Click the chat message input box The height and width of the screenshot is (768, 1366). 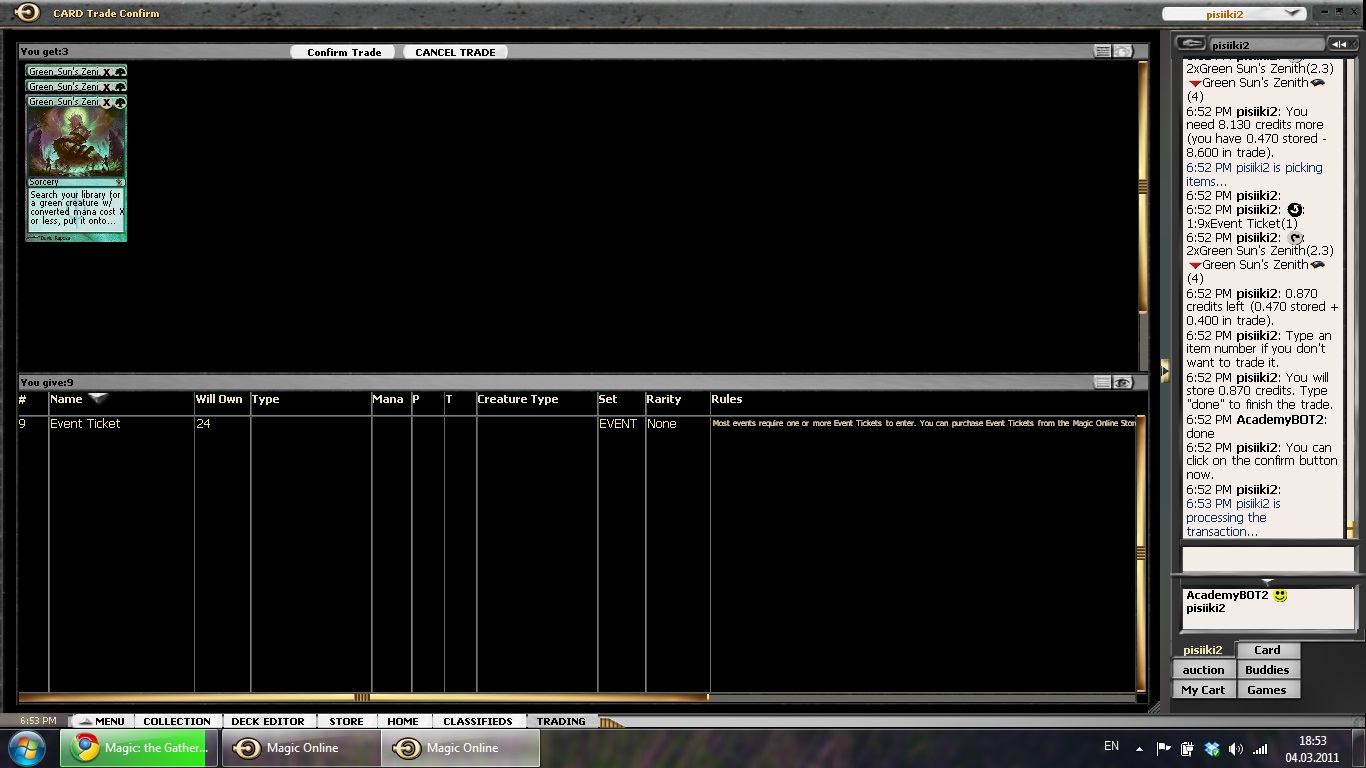pyautogui.click(x=1267, y=559)
